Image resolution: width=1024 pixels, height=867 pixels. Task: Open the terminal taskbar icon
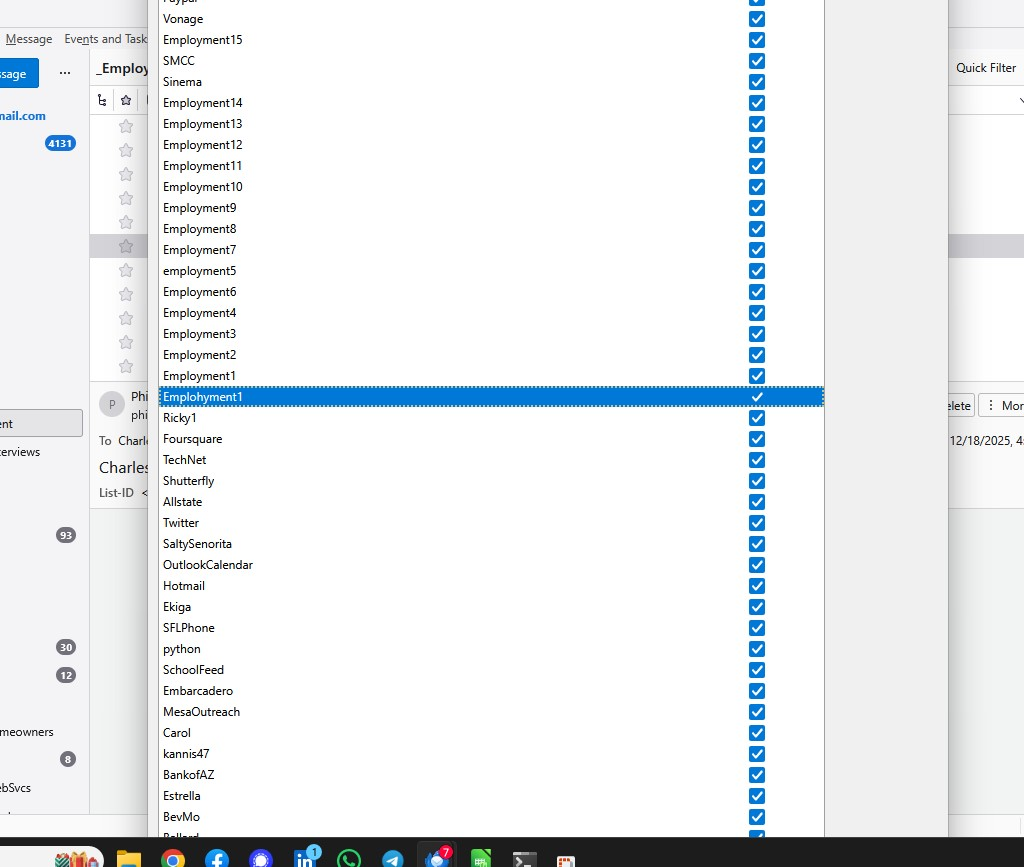524,859
